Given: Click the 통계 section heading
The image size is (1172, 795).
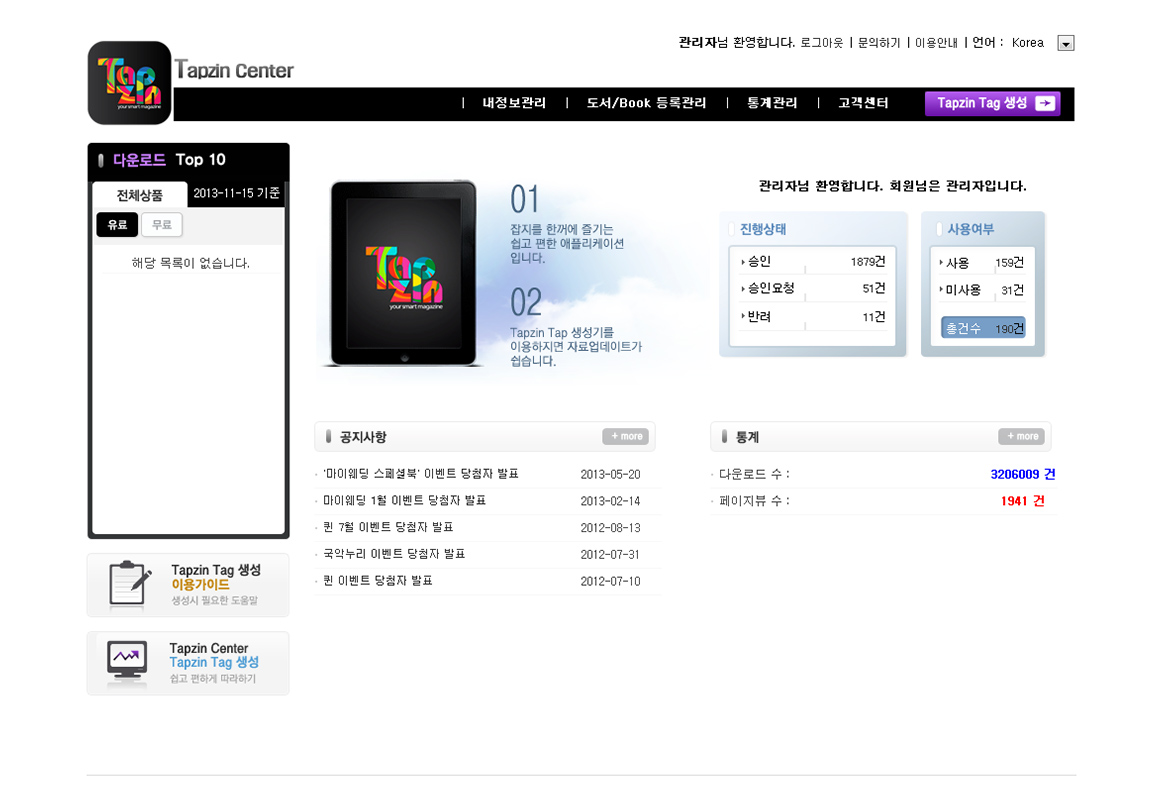Looking at the screenshot, I should click(747, 437).
